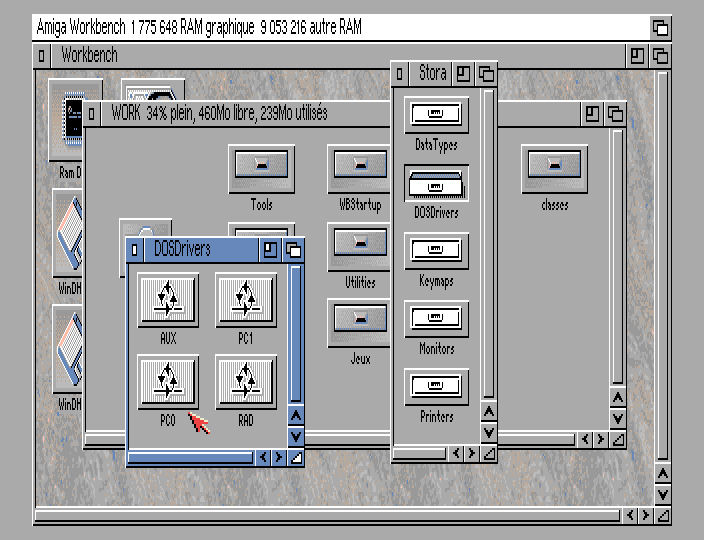Click Storage window scroll up arrow
Screen dimensions: 704x540
[x=488, y=412]
